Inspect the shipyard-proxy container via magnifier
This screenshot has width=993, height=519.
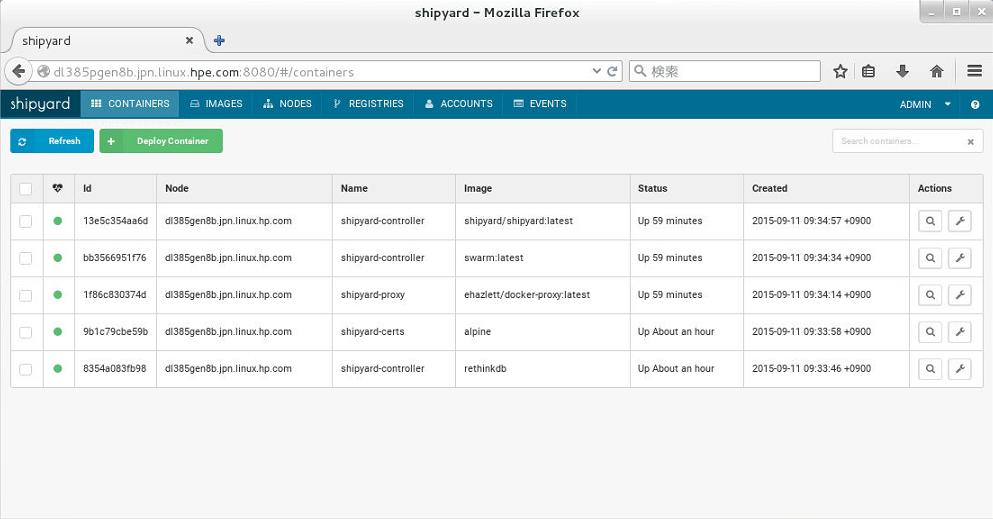point(930,295)
